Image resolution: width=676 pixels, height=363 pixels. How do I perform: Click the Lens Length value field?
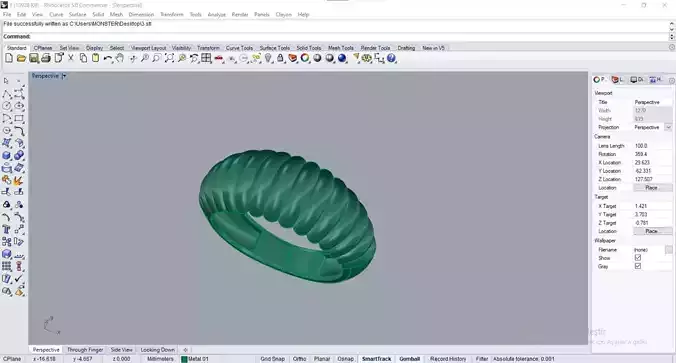tap(652, 146)
